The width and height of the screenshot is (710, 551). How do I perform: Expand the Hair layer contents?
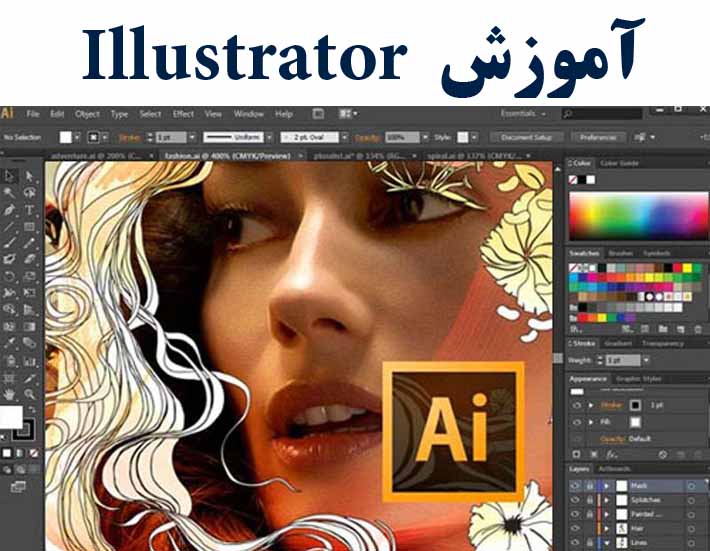(607, 528)
